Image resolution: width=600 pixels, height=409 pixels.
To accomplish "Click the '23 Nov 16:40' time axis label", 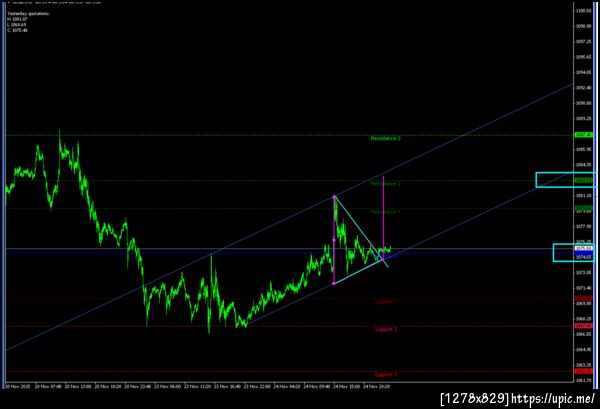I will tap(227, 387).
